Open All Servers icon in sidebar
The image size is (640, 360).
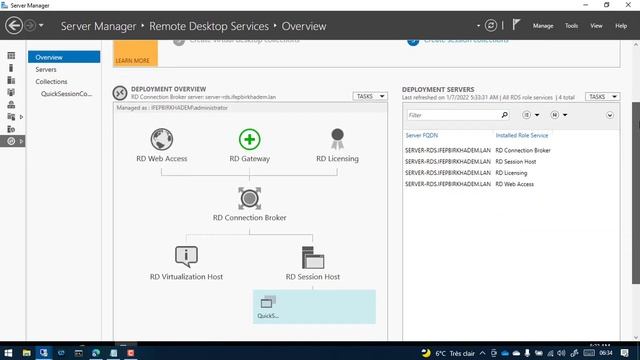pos(11,80)
